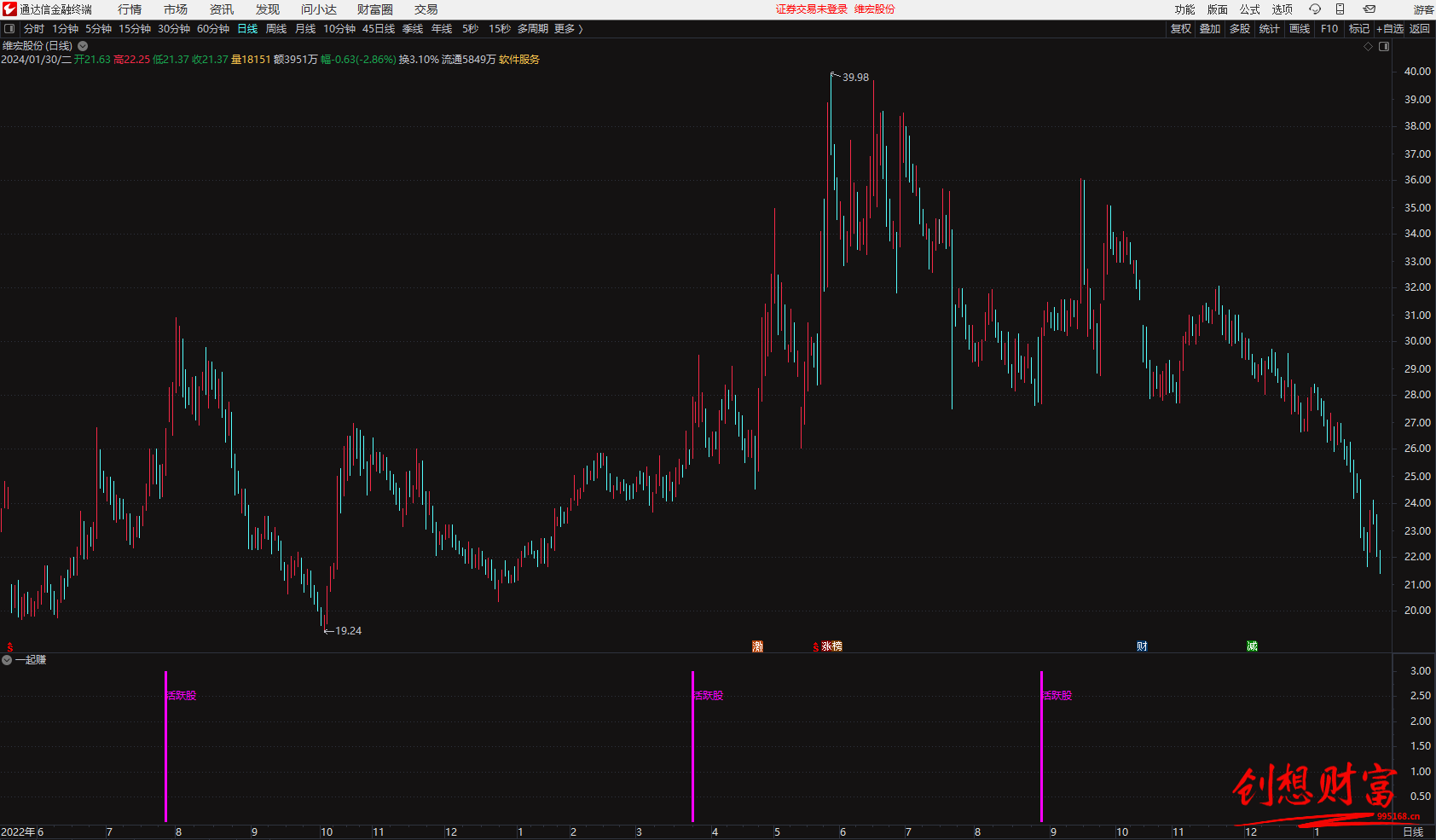
Task: Open the mobile phone icon
Action: [1340, 9]
